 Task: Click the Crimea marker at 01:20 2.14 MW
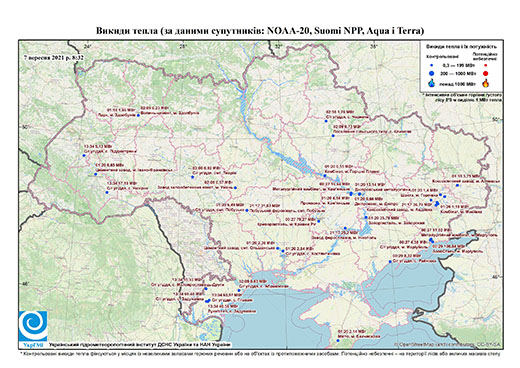338,341
